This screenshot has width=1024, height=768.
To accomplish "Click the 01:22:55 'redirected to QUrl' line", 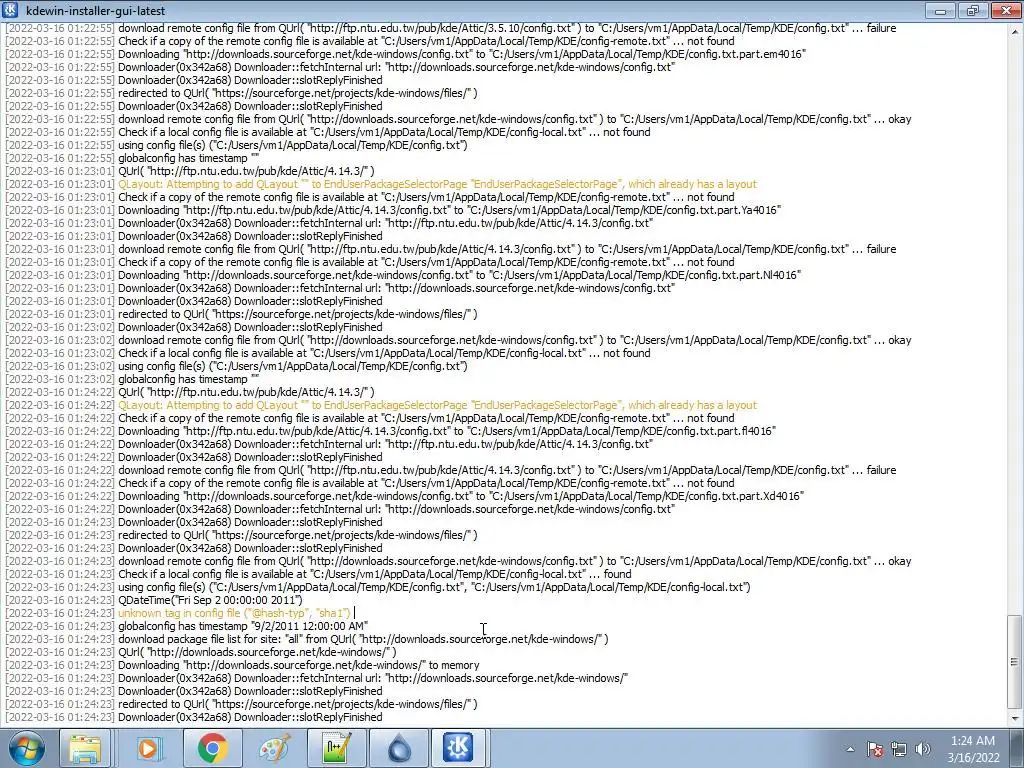I will 242,93.
